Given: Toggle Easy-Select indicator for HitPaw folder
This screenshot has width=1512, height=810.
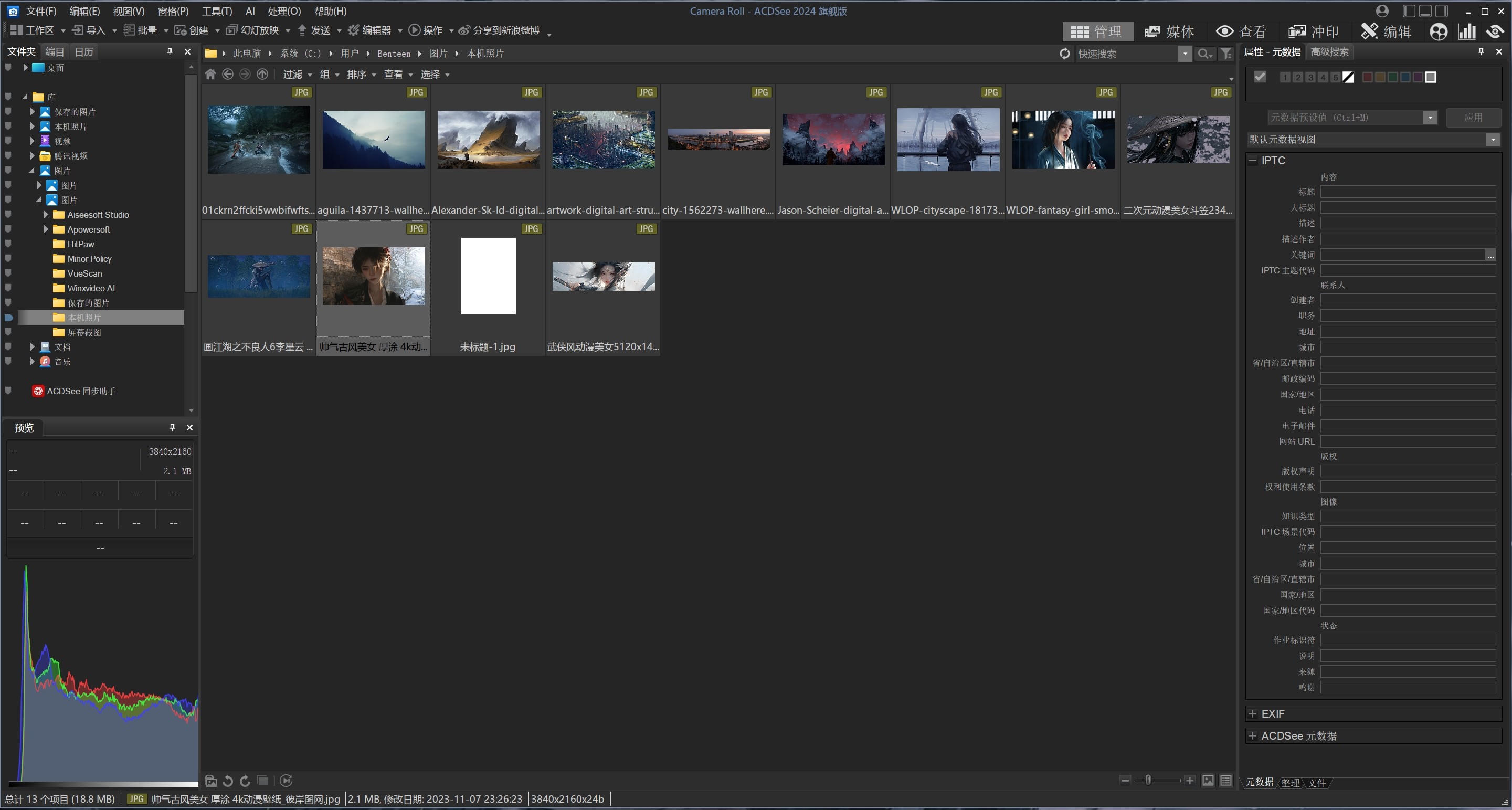Looking at the screenshot, I should tap(8, 244).
